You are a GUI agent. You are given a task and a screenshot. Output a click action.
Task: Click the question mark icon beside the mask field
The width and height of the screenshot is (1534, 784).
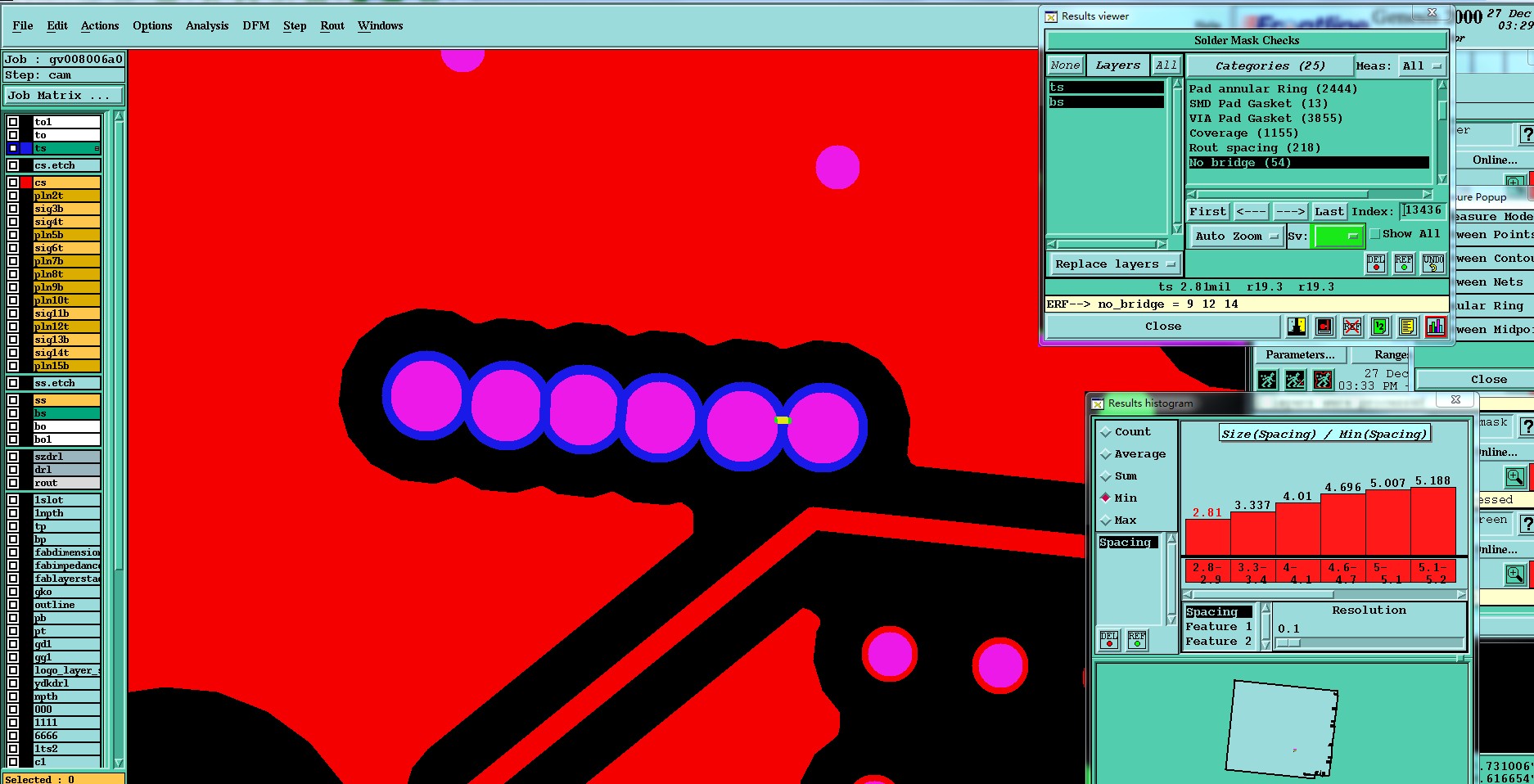[1527, 426]
